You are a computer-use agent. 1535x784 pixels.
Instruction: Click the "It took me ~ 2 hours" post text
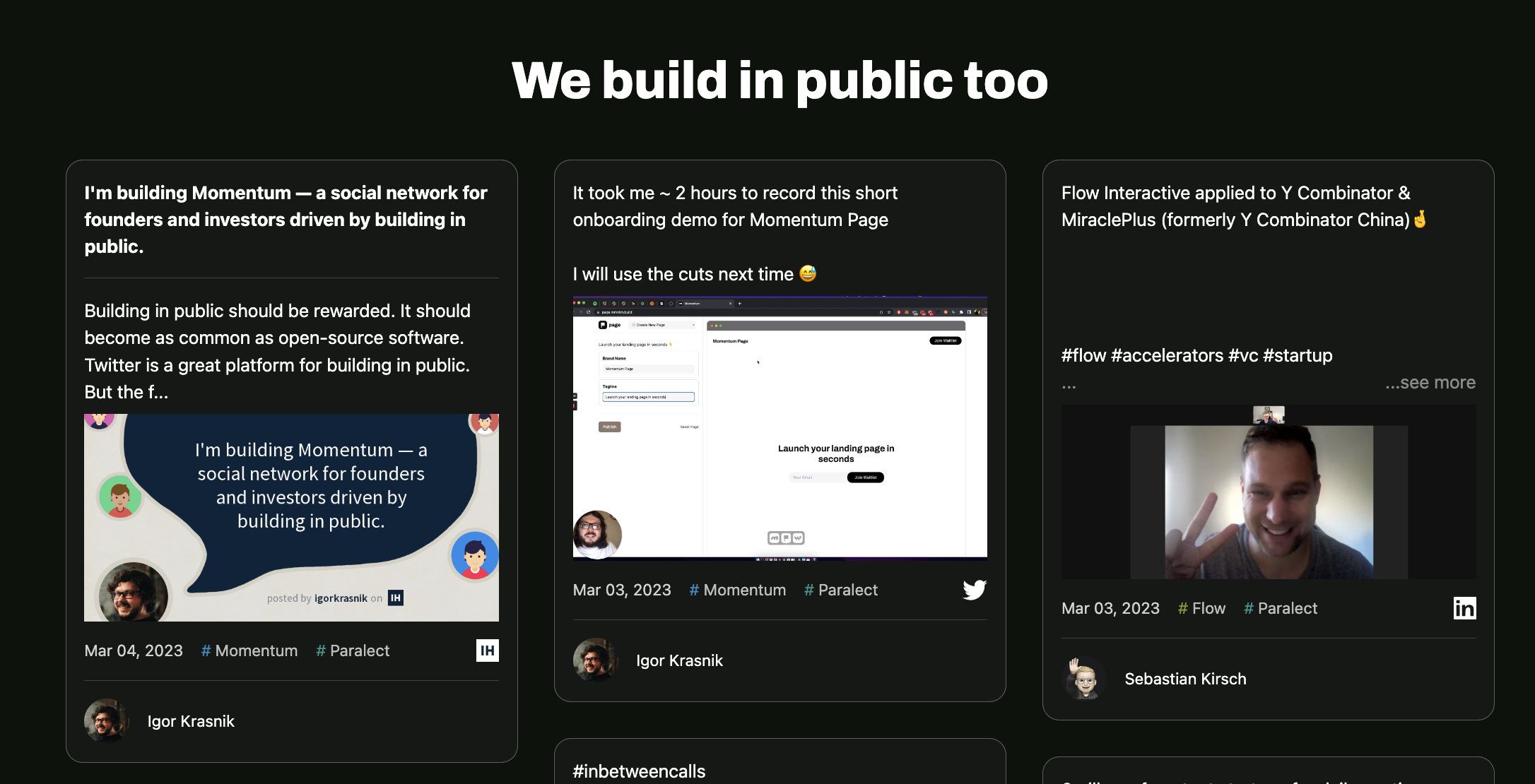click(x=735, y=206)
